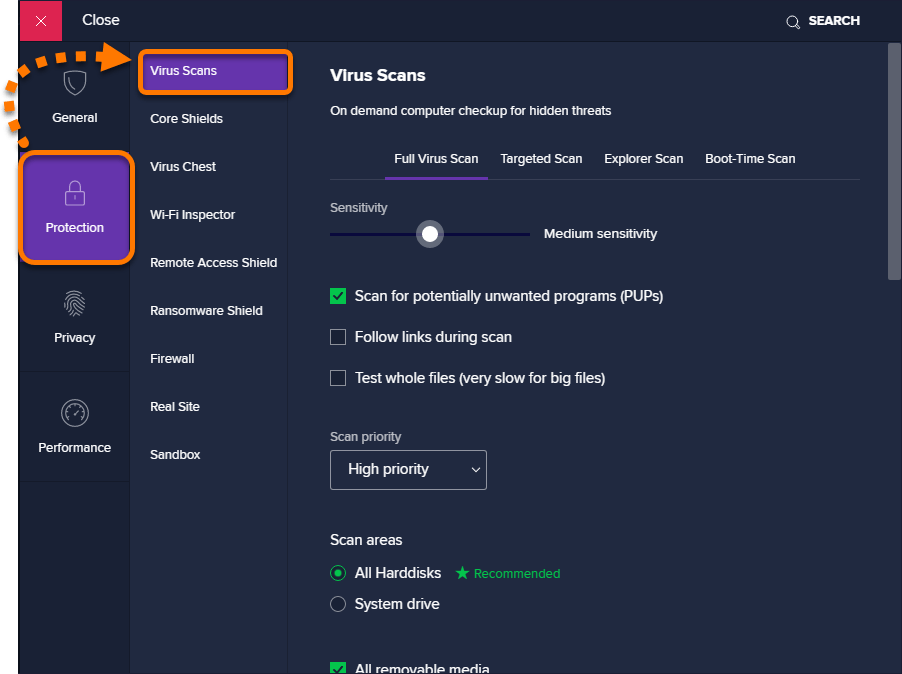This screenshot has height=674, width=902.
Task: Select All Harddisks radio button
Action: click(x=338, y=573)
